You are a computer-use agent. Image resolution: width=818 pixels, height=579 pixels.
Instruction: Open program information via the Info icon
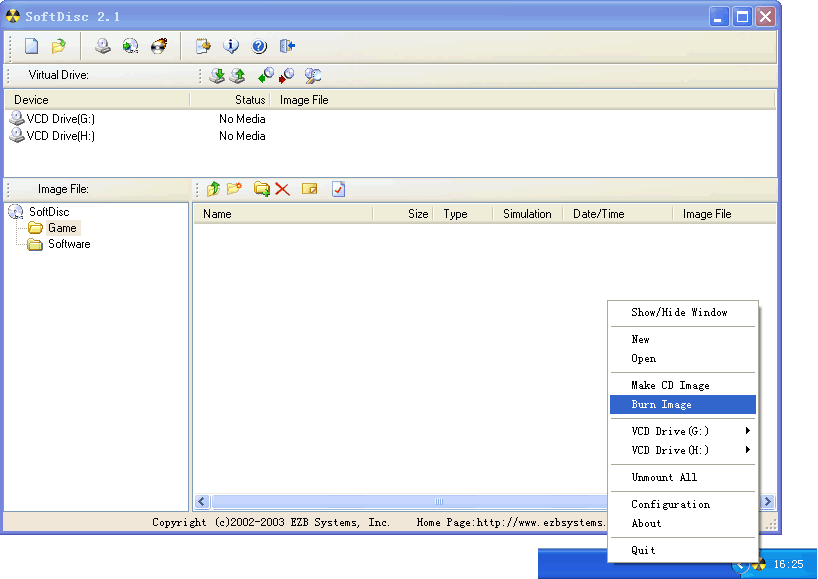point(229,45)
